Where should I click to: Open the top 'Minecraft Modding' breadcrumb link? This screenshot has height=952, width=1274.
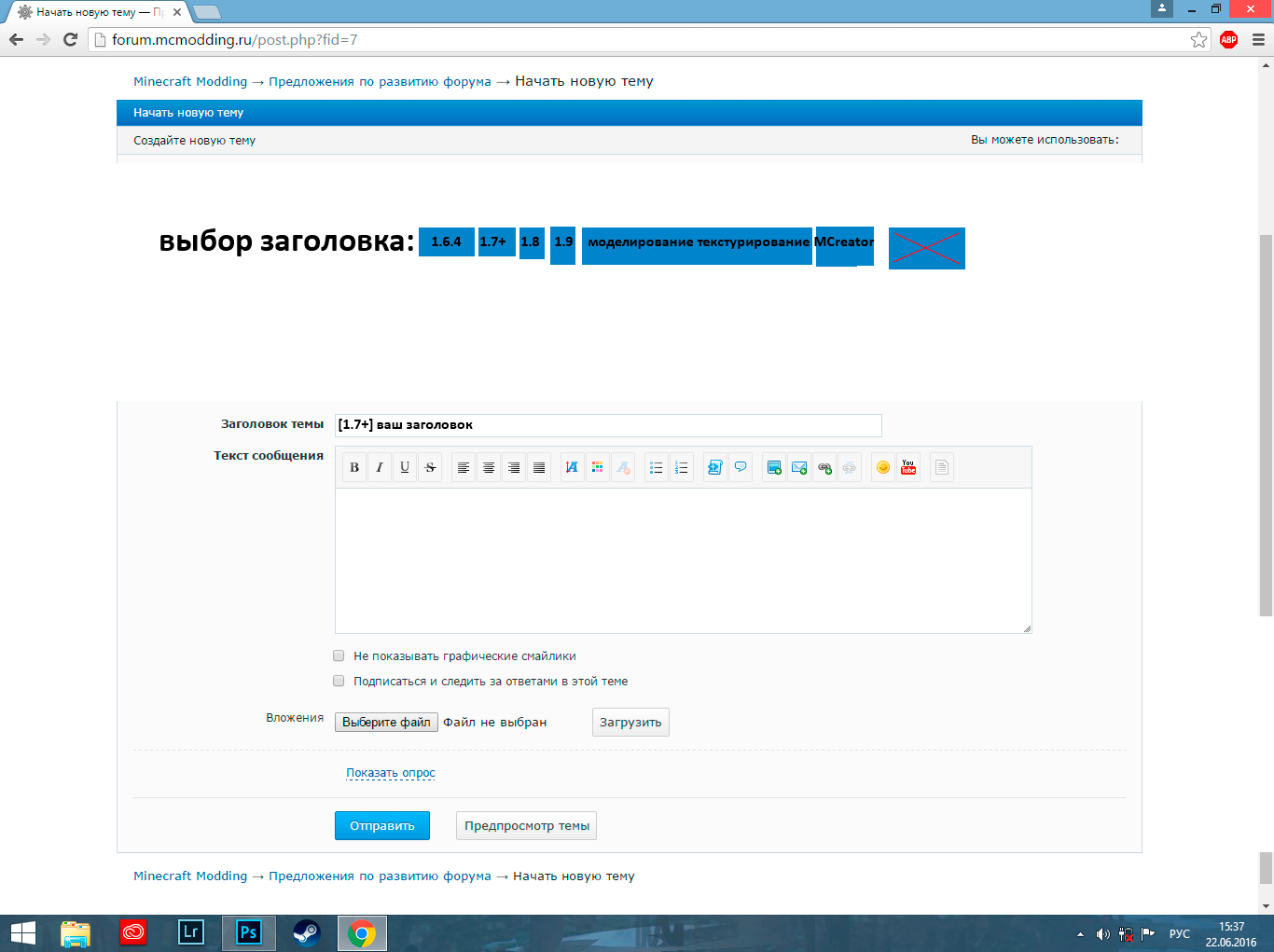tap(190, 81)
